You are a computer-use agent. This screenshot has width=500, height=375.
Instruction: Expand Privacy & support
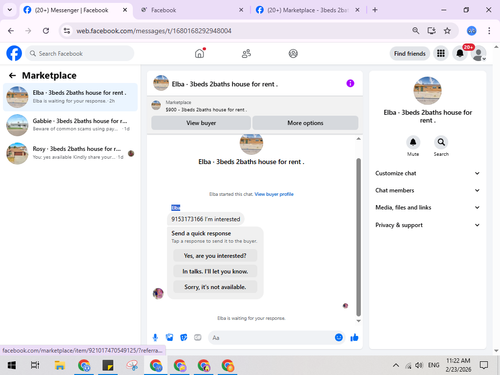(x=427, y=225)
